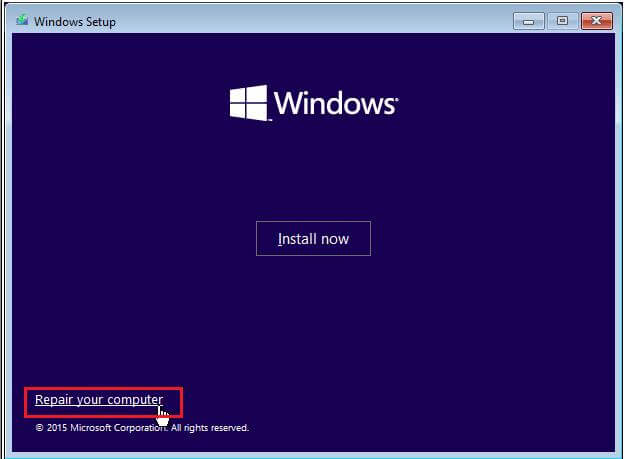Close the Windows Setup window
Image resolution: width=625 pixels, height=459 pixels.
pos(596,21)
